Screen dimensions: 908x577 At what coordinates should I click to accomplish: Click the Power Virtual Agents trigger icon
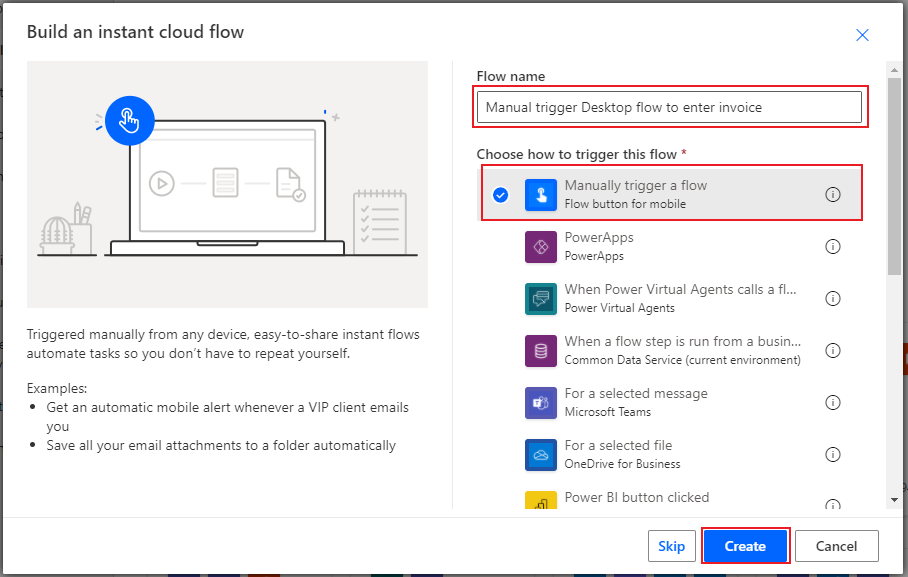tap(541, 299)
